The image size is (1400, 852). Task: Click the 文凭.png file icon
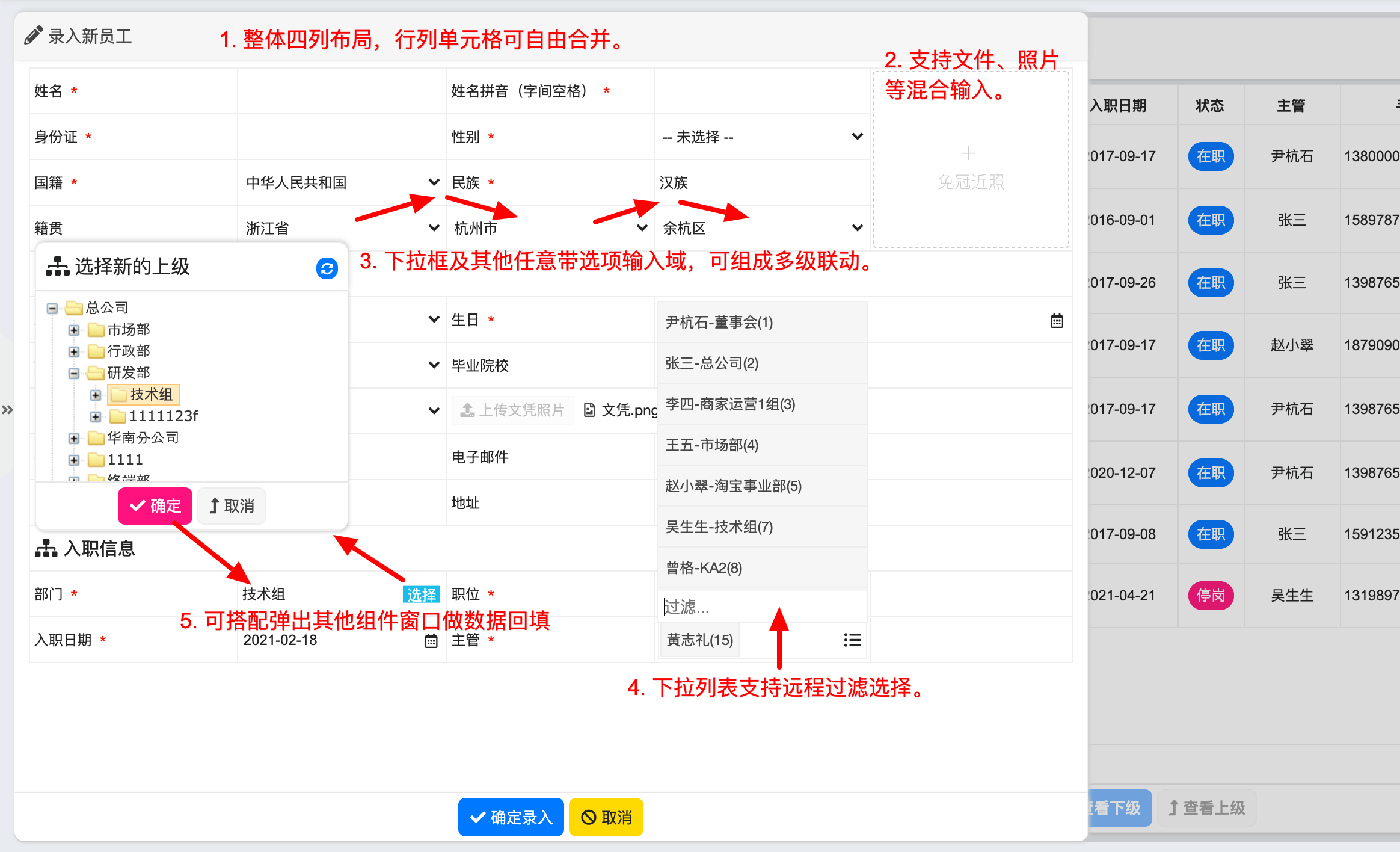coord(589,410)
